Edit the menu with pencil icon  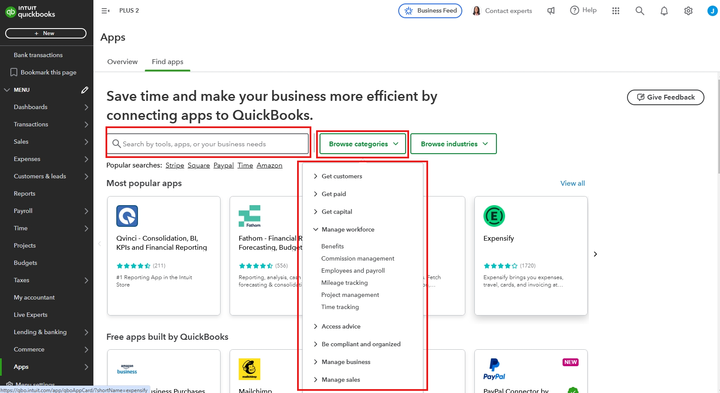pyautogui.click(x=84, y=90)
